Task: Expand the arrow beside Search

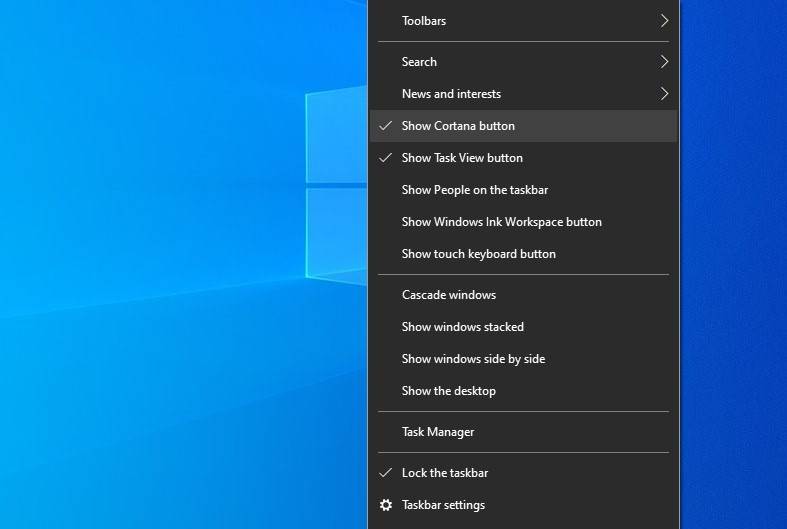Action: pyautogui.click(x=664, y=62)
